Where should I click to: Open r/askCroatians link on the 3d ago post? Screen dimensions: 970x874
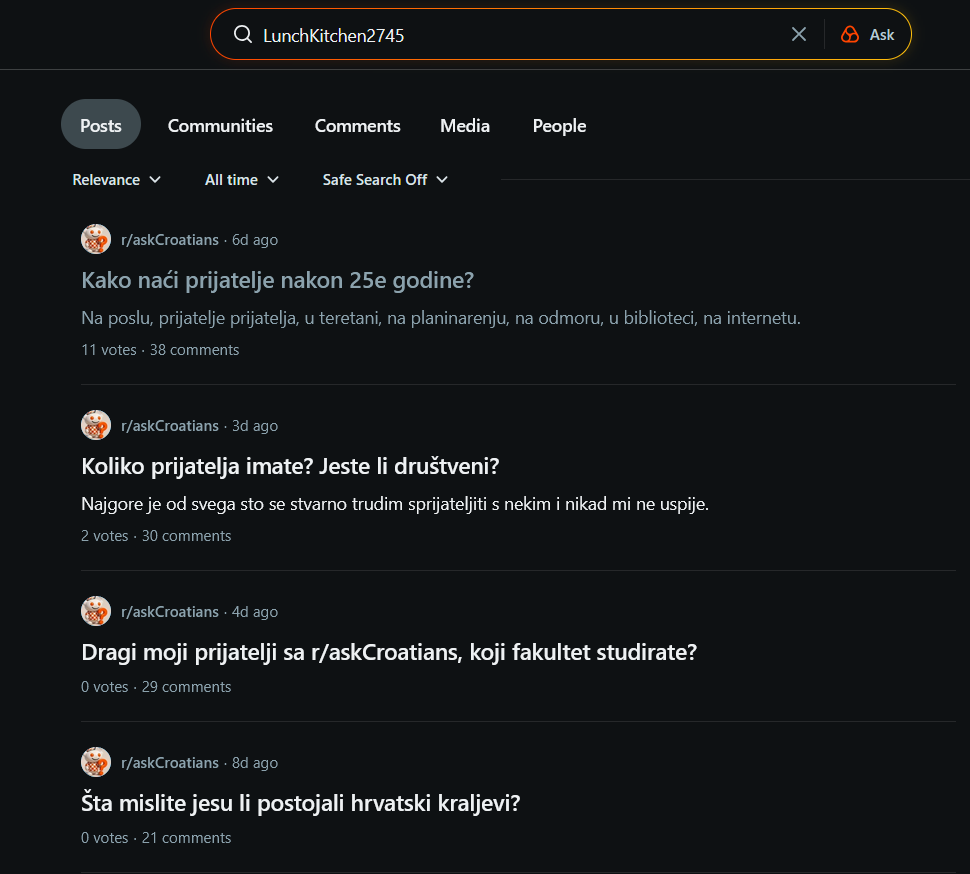click(x=170, y=426)
